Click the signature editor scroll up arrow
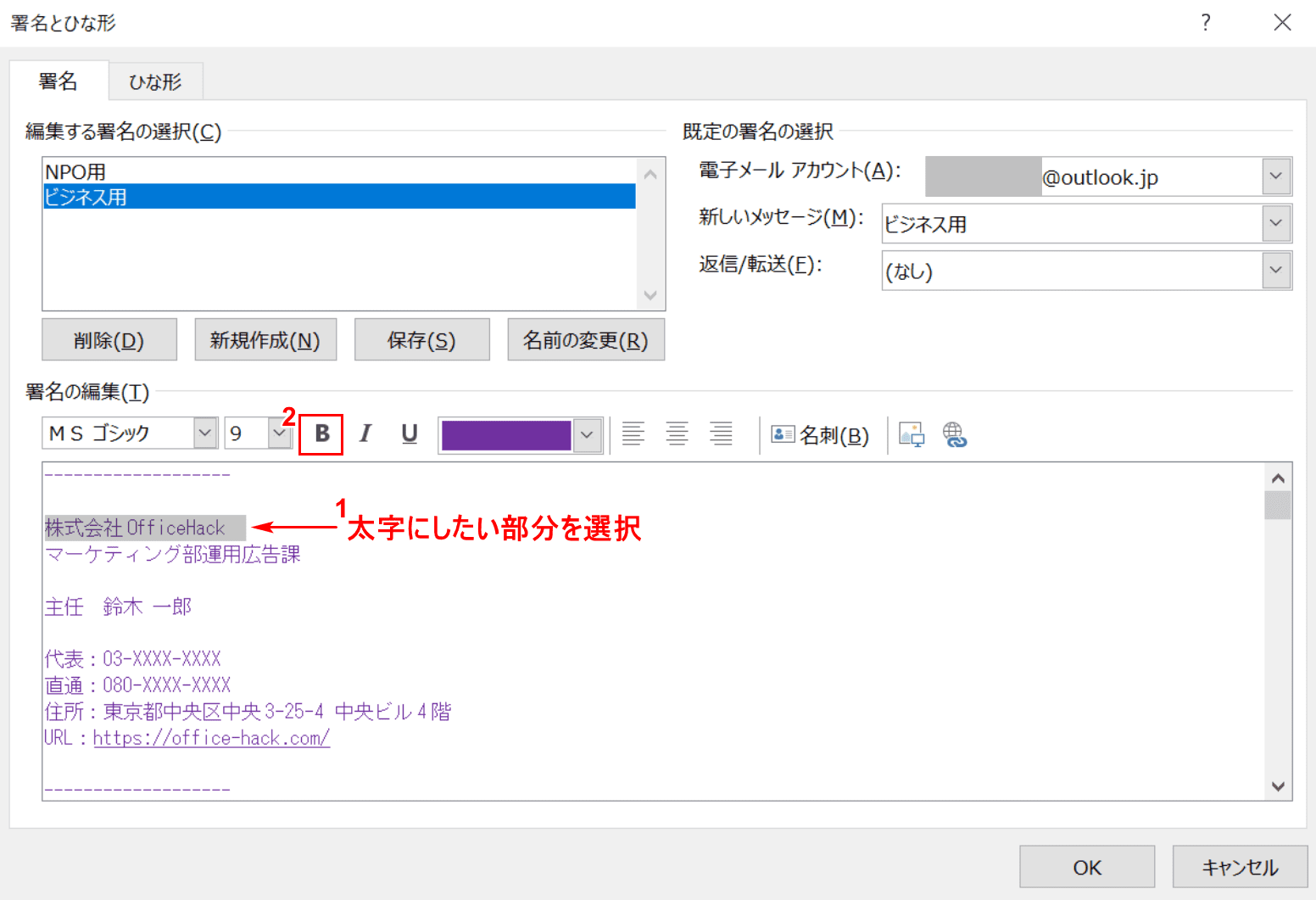The height and width of the screenshot is (900, 1316). pos(1278,478)
